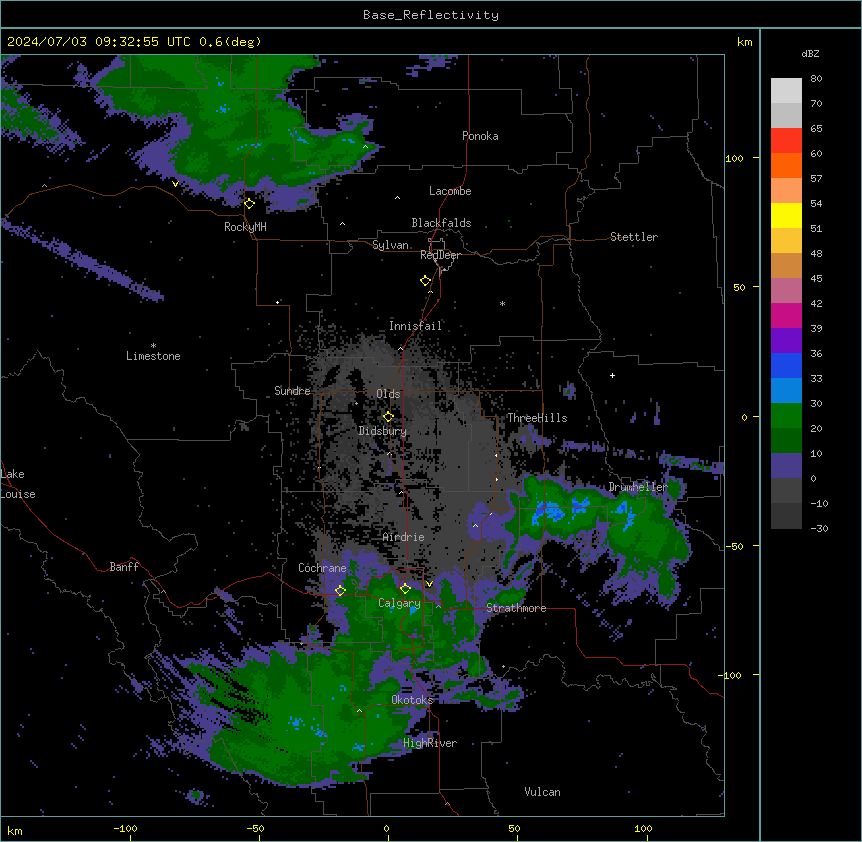Click the Ponoka city label
Screen dimensions: 862x842
[480, 136]
